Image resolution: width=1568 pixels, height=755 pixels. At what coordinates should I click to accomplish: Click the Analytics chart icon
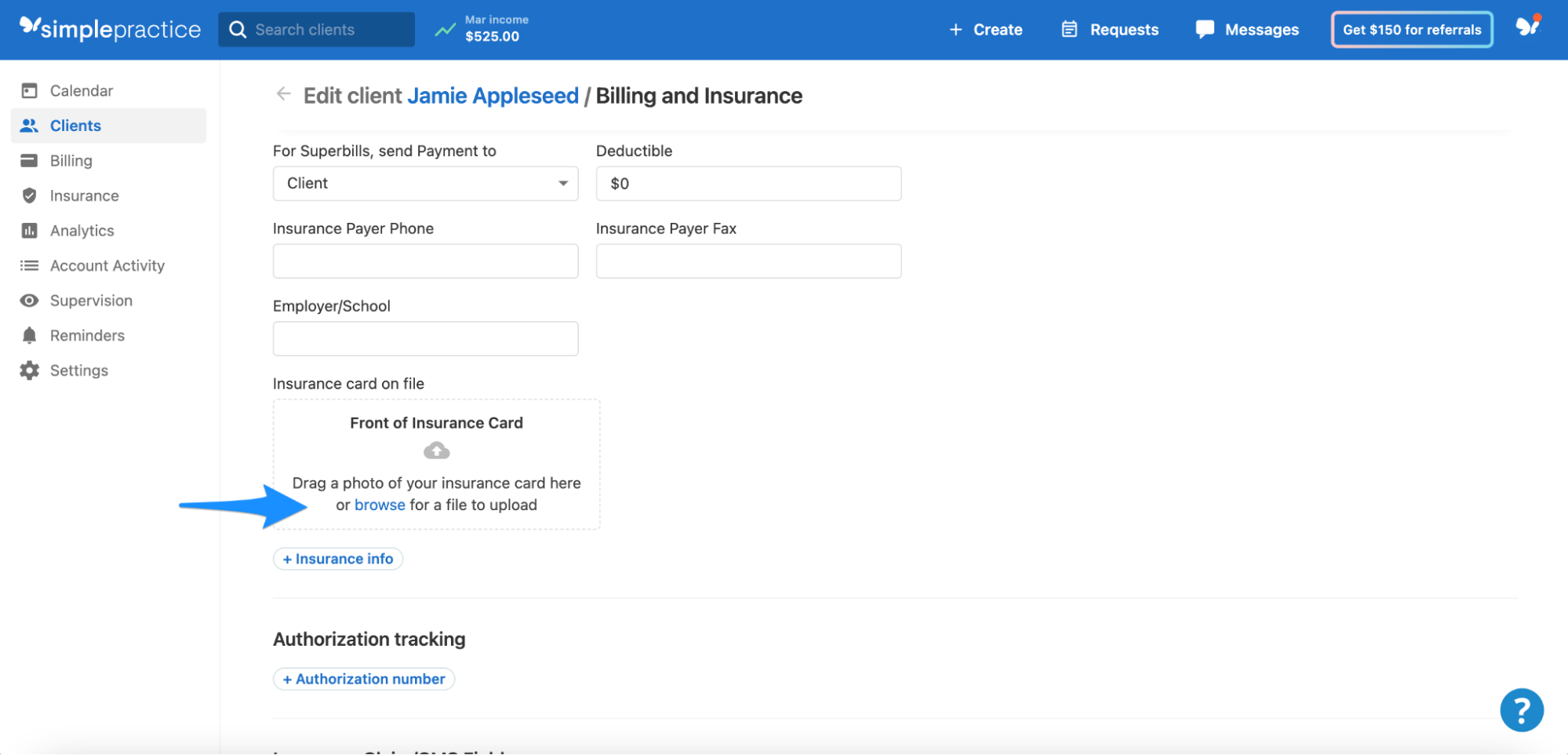[x=29, y=230]
